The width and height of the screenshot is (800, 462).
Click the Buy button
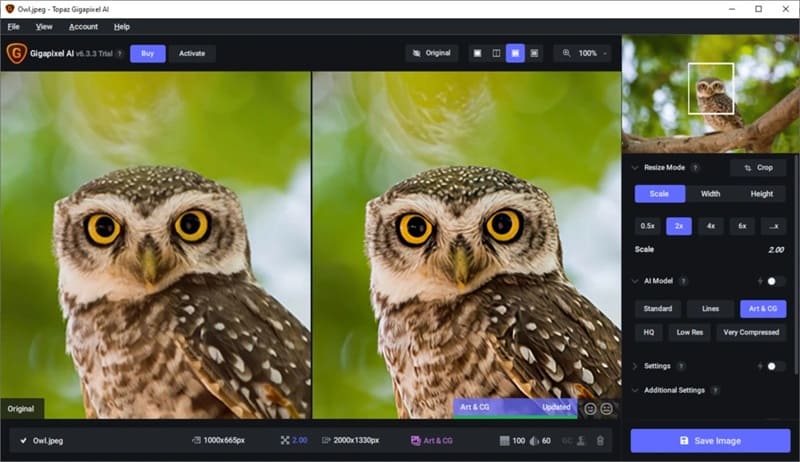pos(147,54)
